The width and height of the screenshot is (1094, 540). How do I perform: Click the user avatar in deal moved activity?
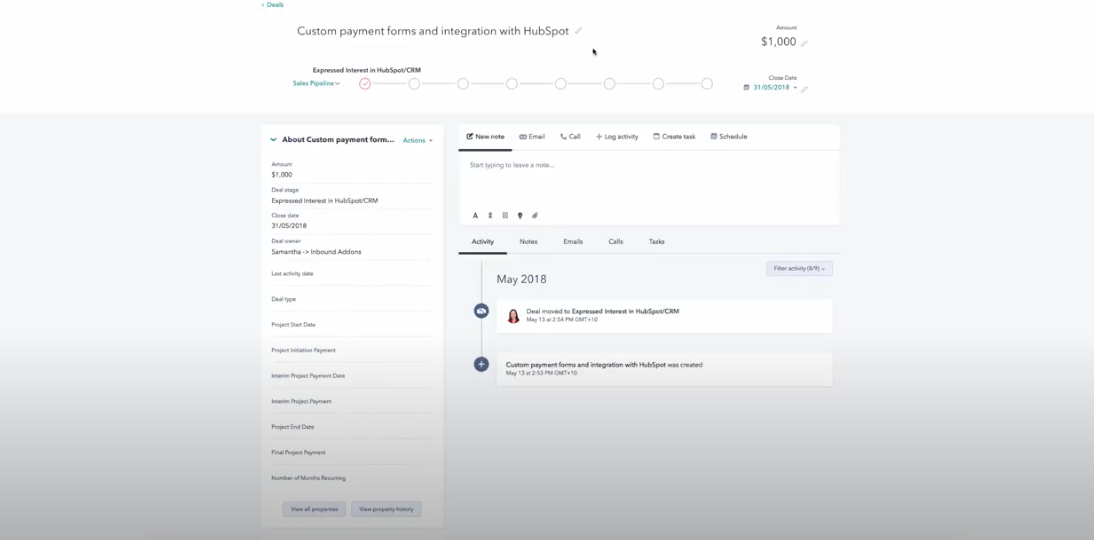514,316
